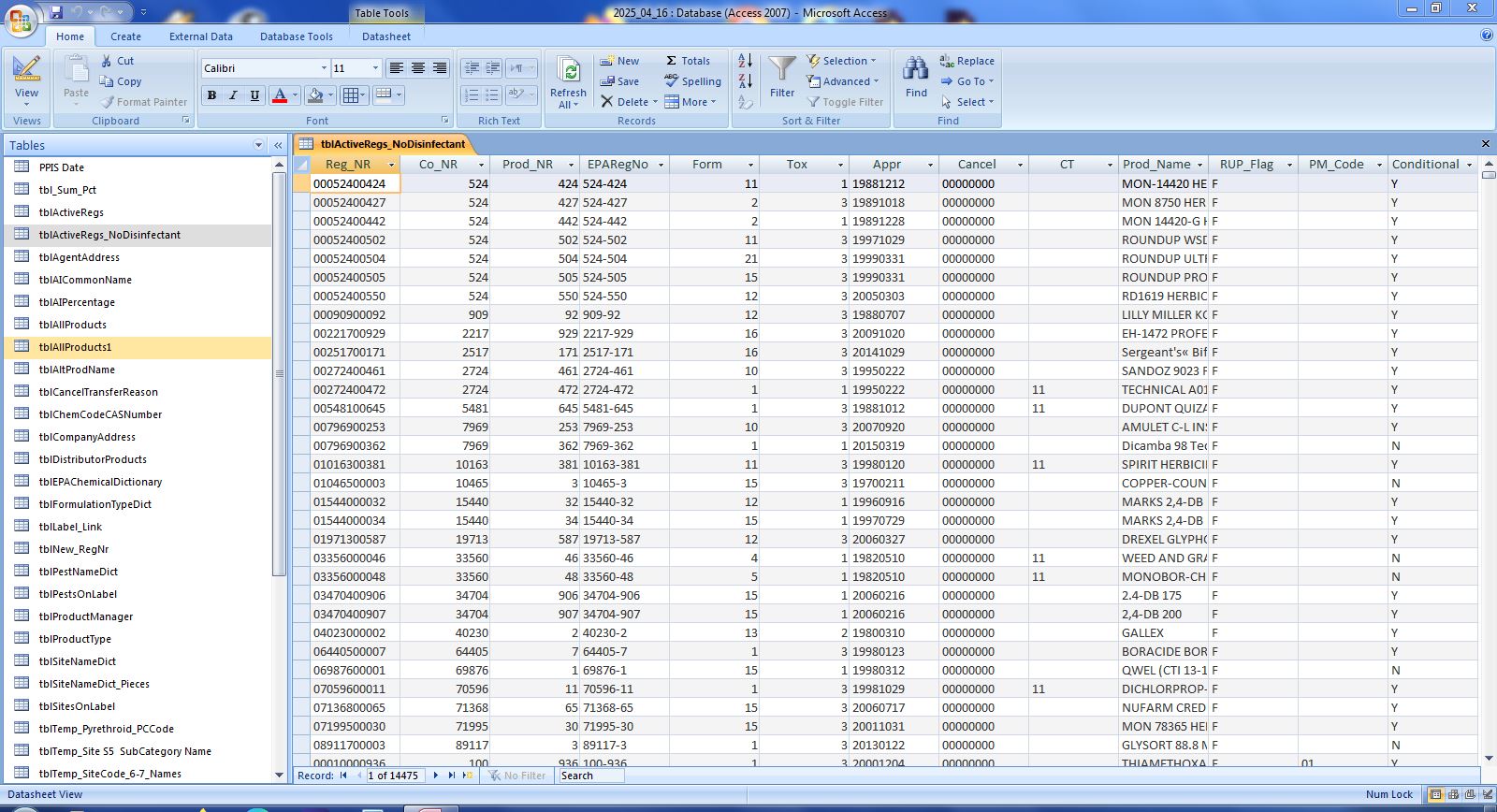The image size is (1497, 812).
Task: Toggle Bold formatting
Action: (x=211, y=95)
